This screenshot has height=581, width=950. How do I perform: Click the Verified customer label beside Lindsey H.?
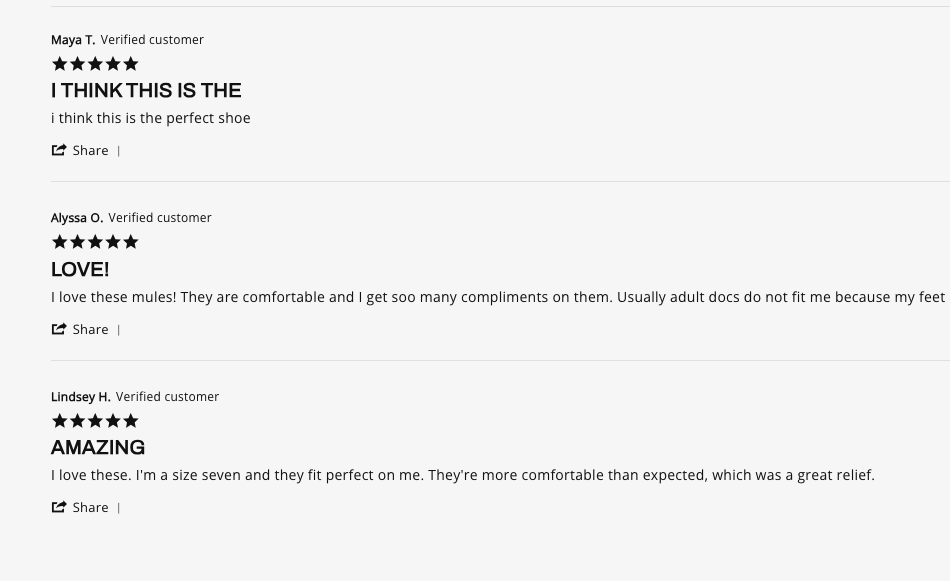pyautogui.click(x=167, y=397)
